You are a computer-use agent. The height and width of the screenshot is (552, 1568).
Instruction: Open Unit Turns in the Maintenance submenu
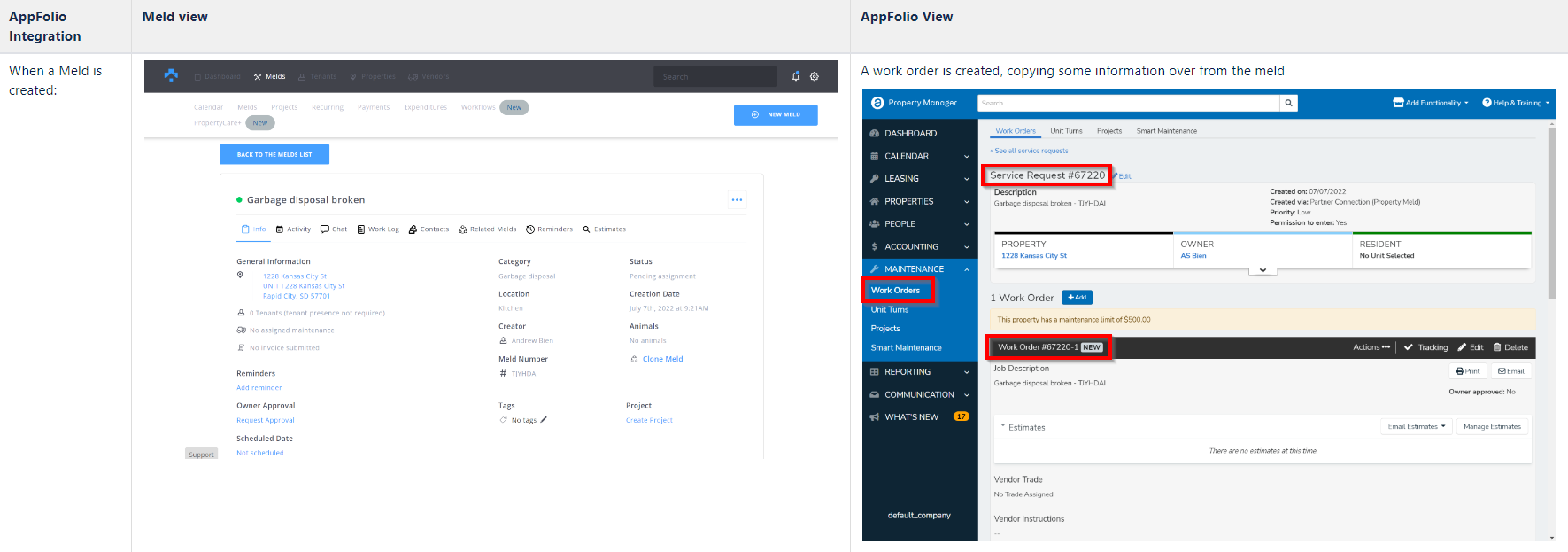click(890, 310)
